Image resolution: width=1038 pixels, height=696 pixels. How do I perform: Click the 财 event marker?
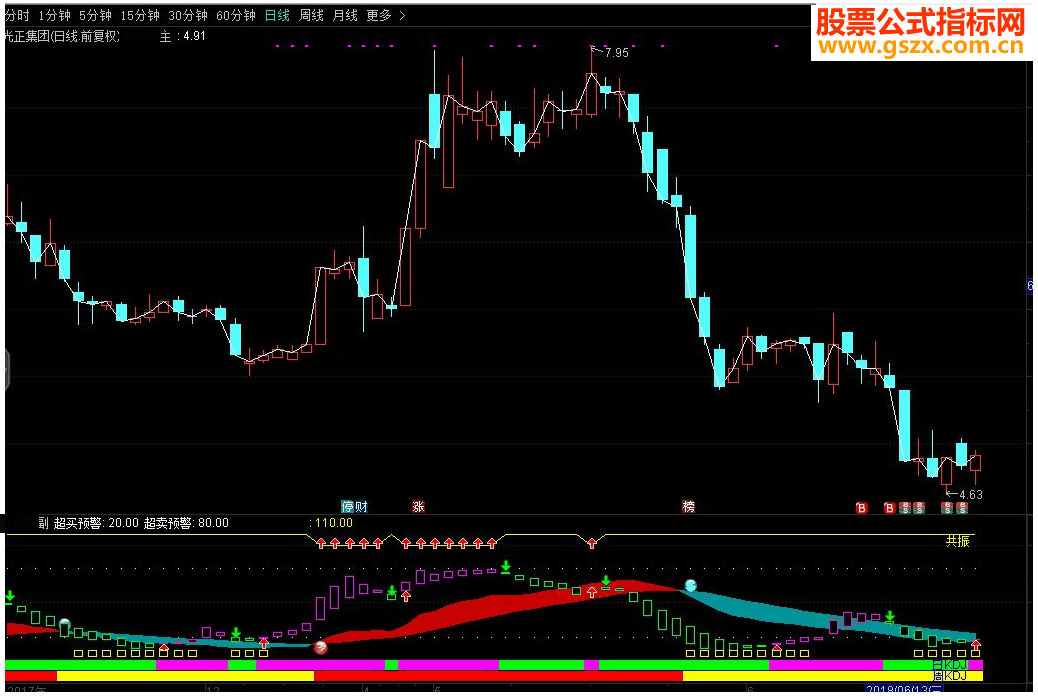pos(361,507)
